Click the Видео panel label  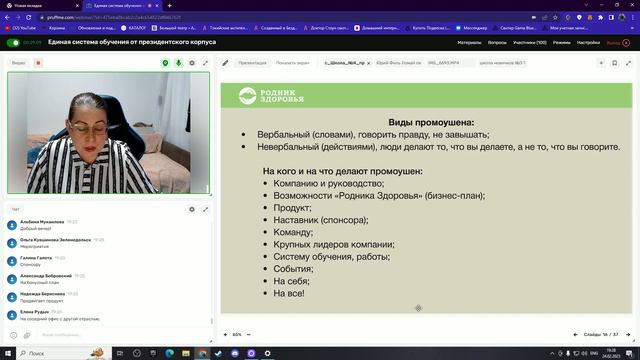18,63
